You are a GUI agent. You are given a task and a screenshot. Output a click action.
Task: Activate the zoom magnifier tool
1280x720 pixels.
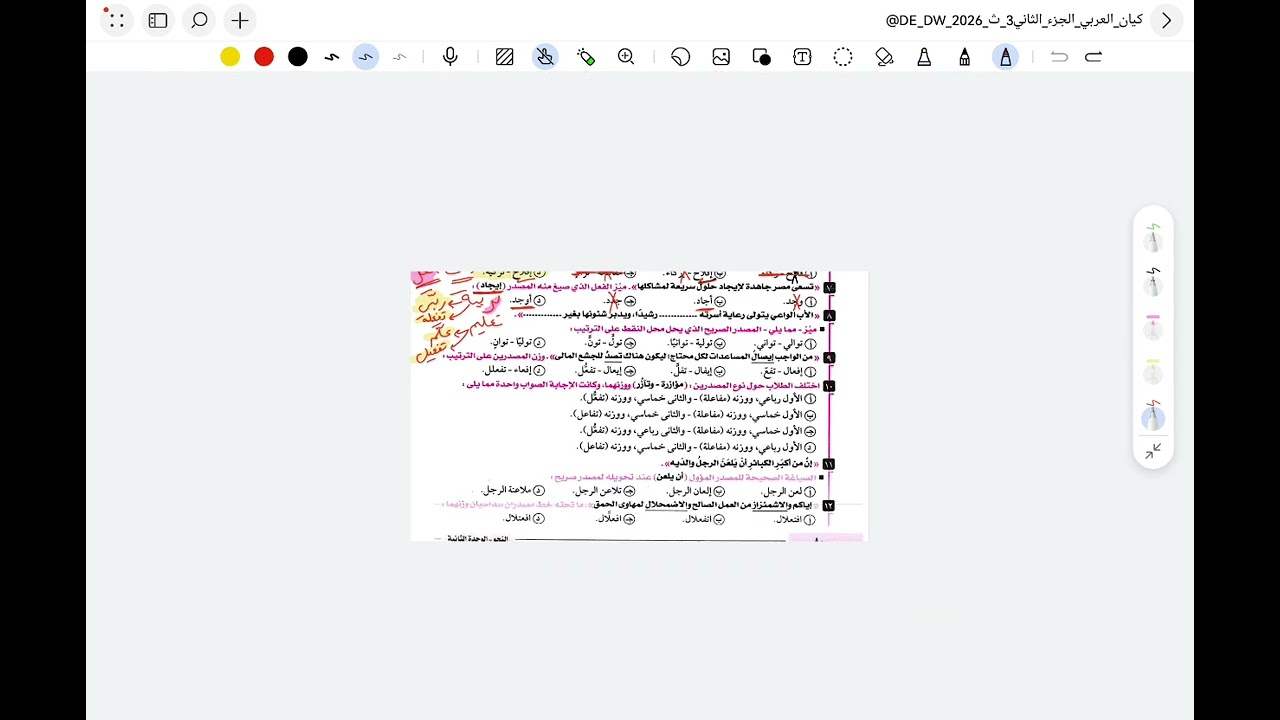pos(626,57)
